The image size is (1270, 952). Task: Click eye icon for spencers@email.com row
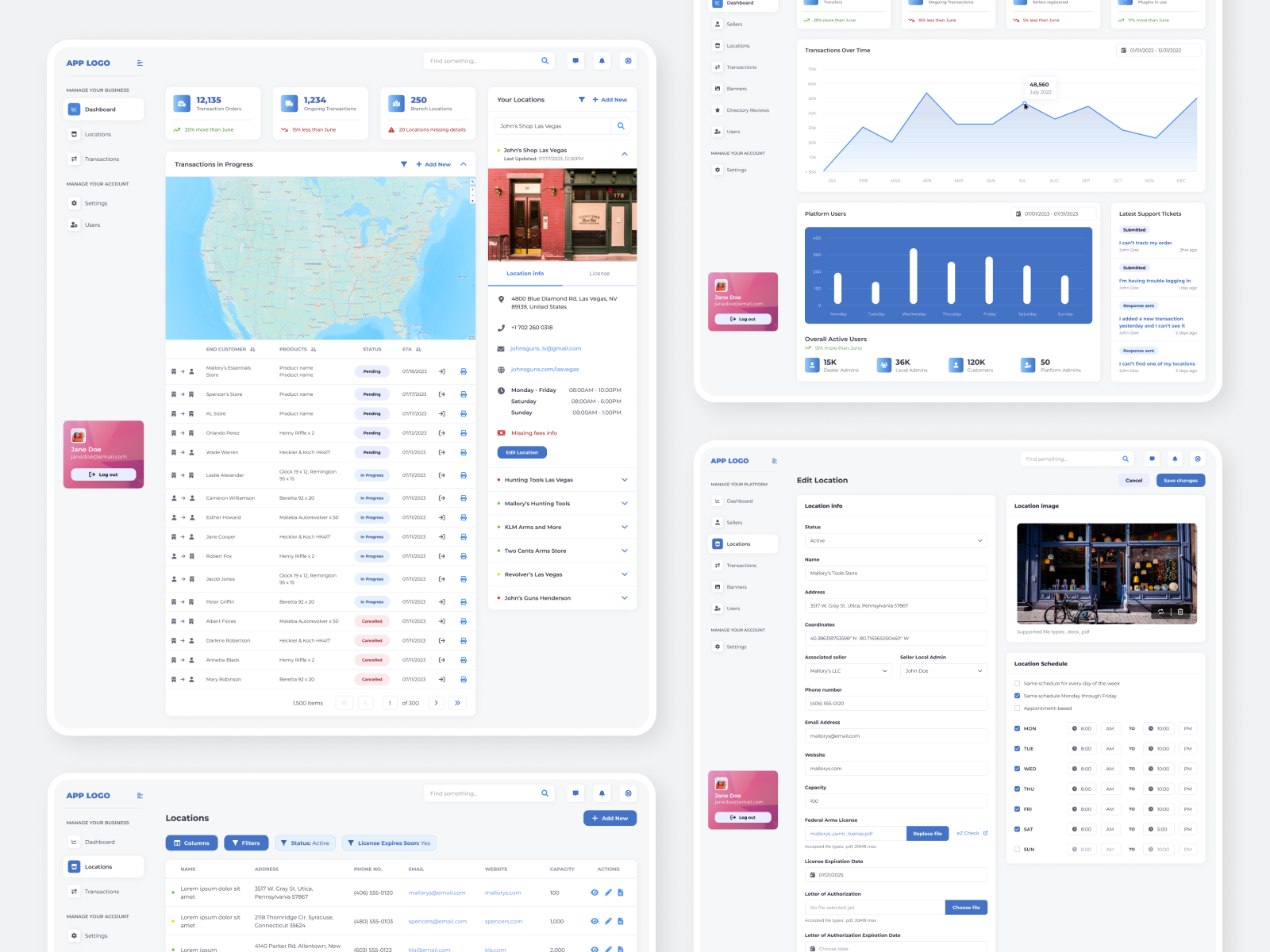point(595,921)
